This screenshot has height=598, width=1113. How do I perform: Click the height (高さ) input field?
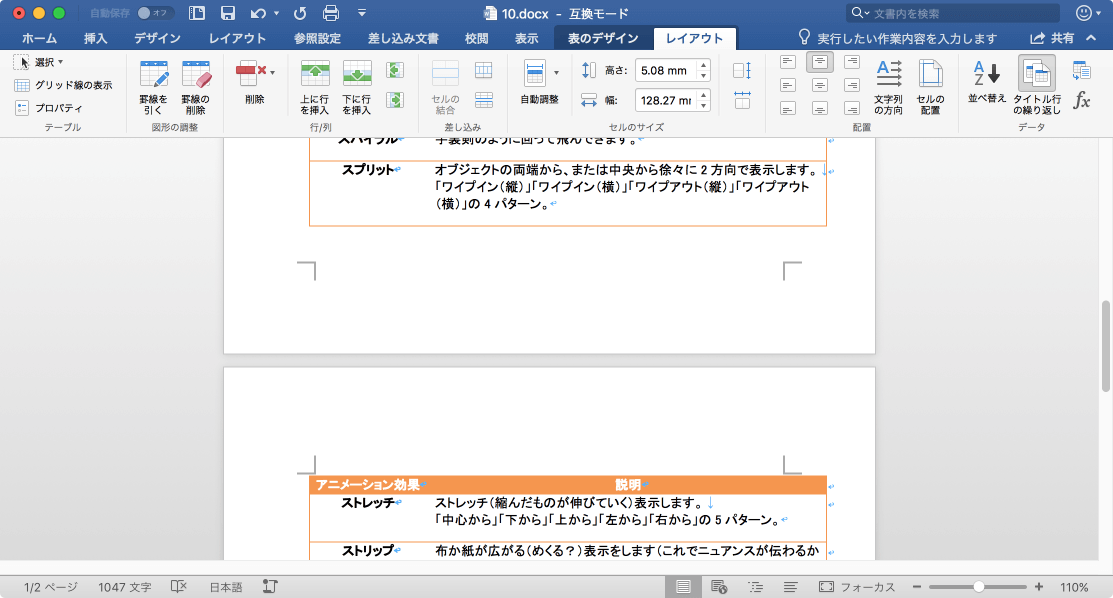pyautogui.click(x=667, y=70)
